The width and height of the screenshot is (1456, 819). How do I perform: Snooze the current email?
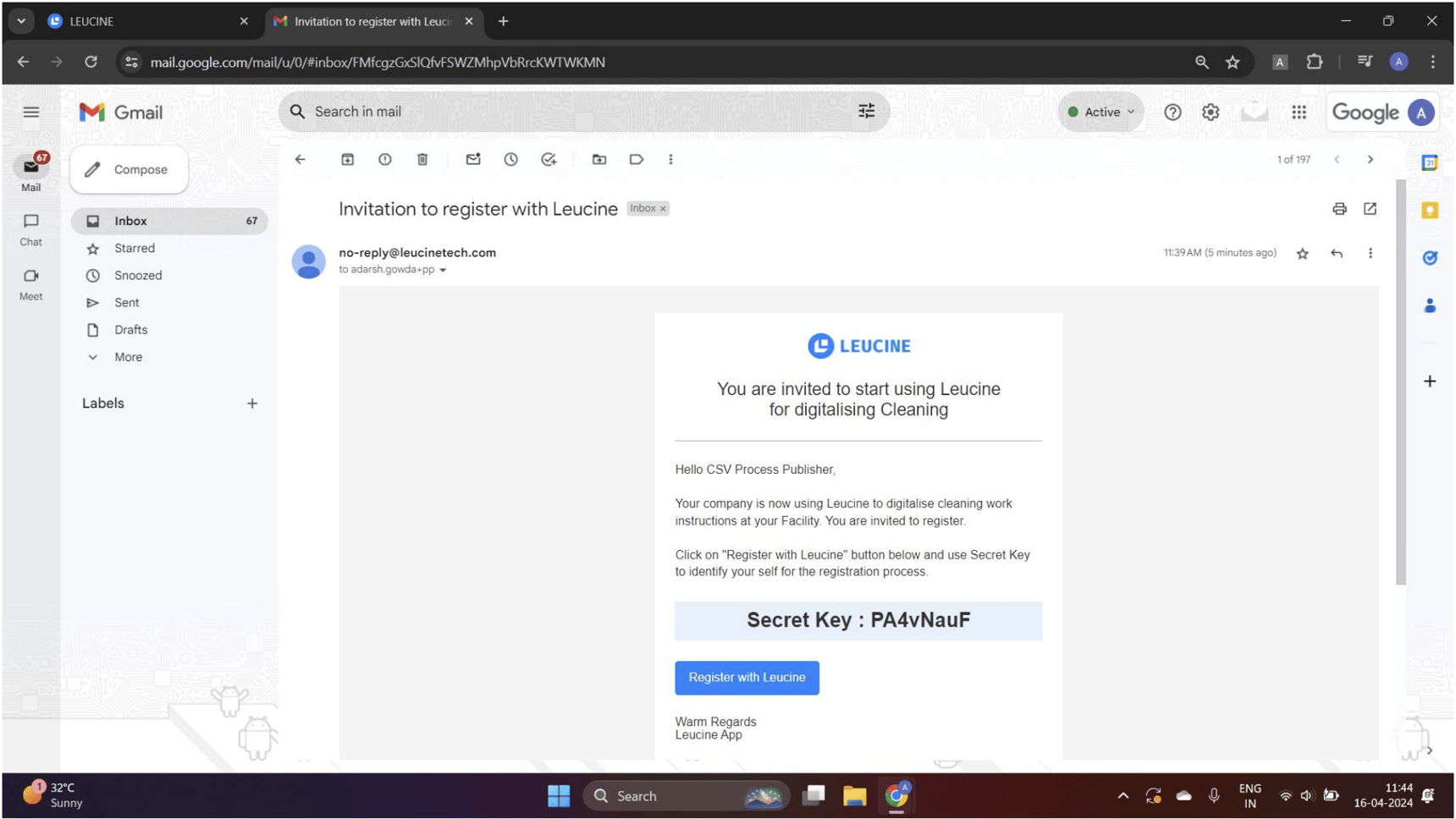point(511,159)
